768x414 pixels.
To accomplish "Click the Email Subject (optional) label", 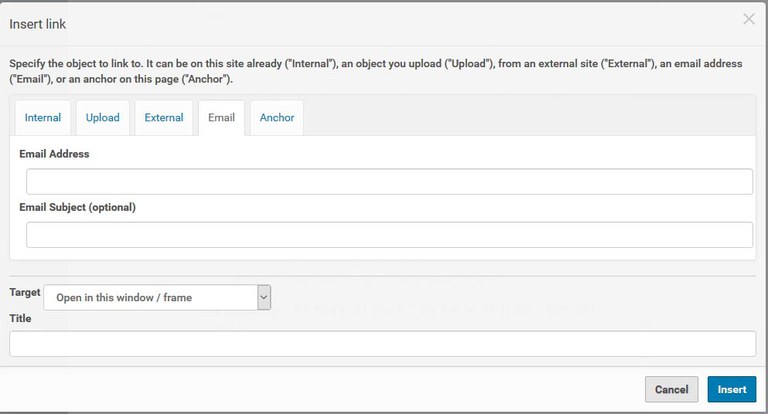I will pos(77,208).
